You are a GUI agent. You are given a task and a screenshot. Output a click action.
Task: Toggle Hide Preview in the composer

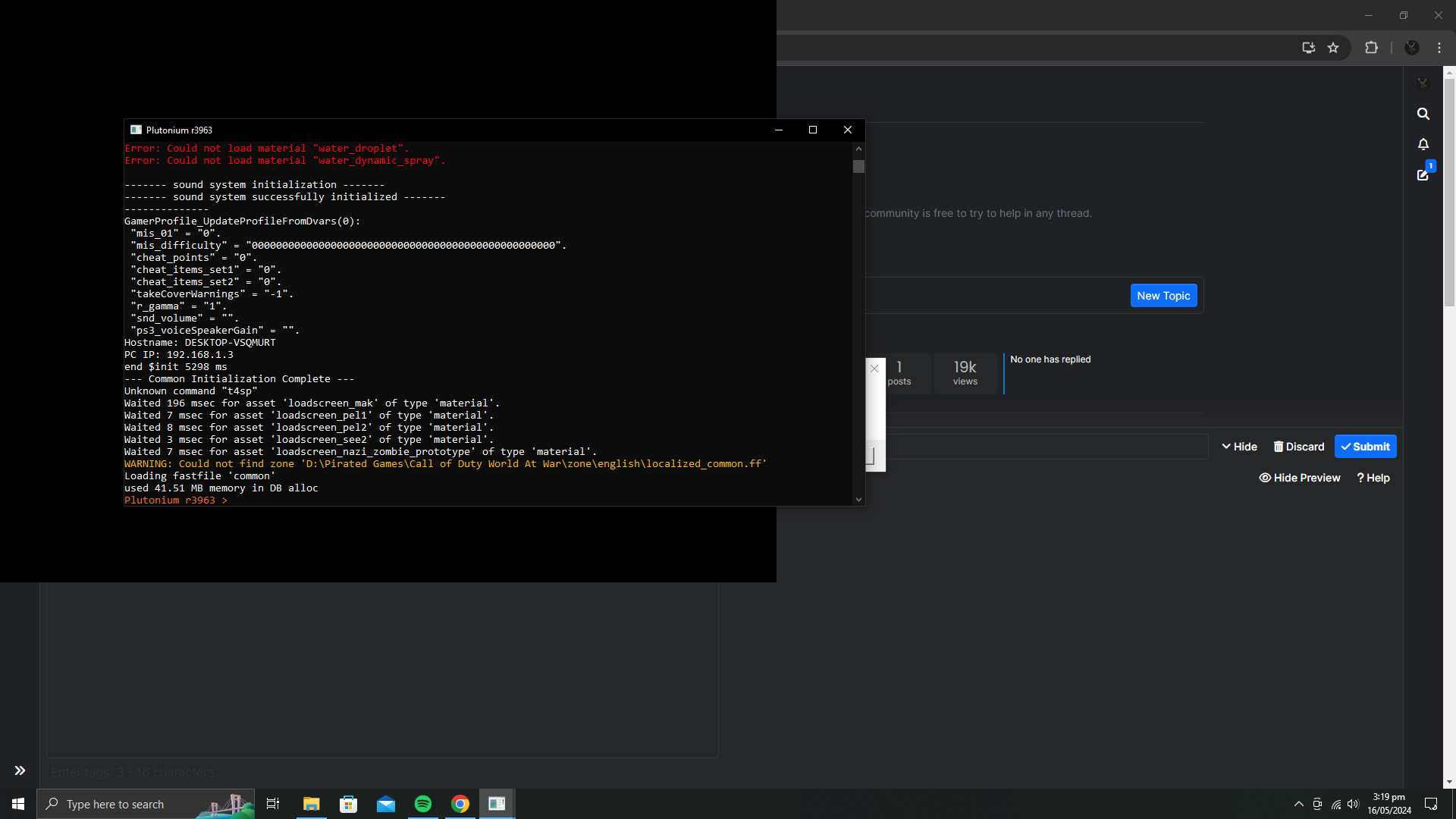pos(1300,478)
